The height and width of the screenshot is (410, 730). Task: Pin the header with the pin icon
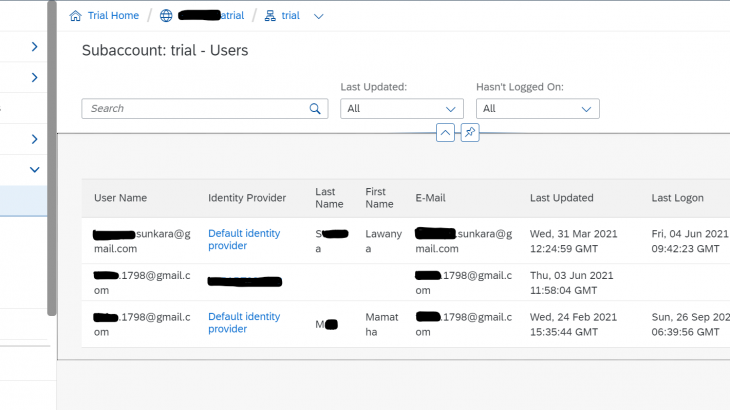(x=470, y=133)
